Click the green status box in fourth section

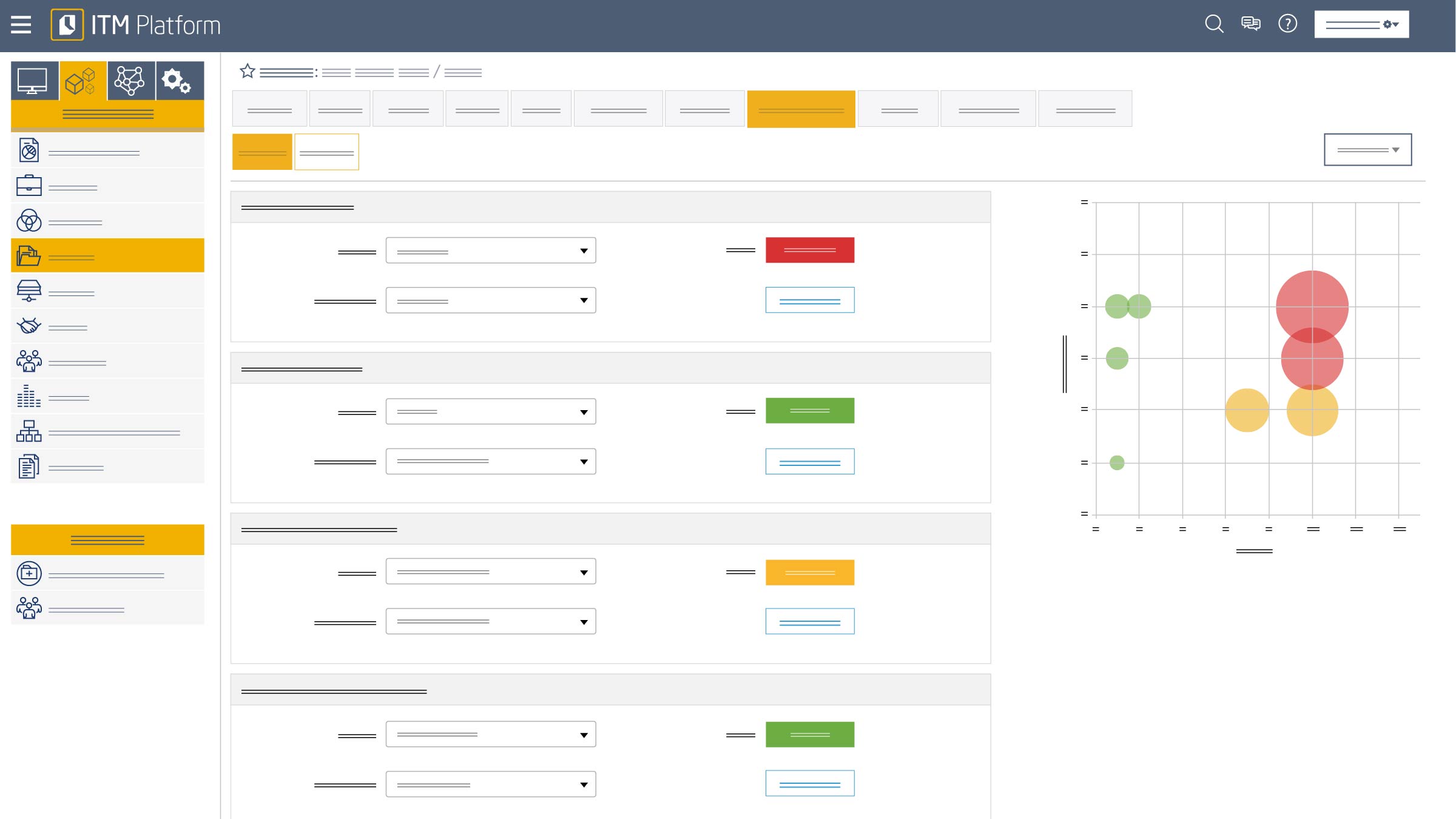pos(810,735)
